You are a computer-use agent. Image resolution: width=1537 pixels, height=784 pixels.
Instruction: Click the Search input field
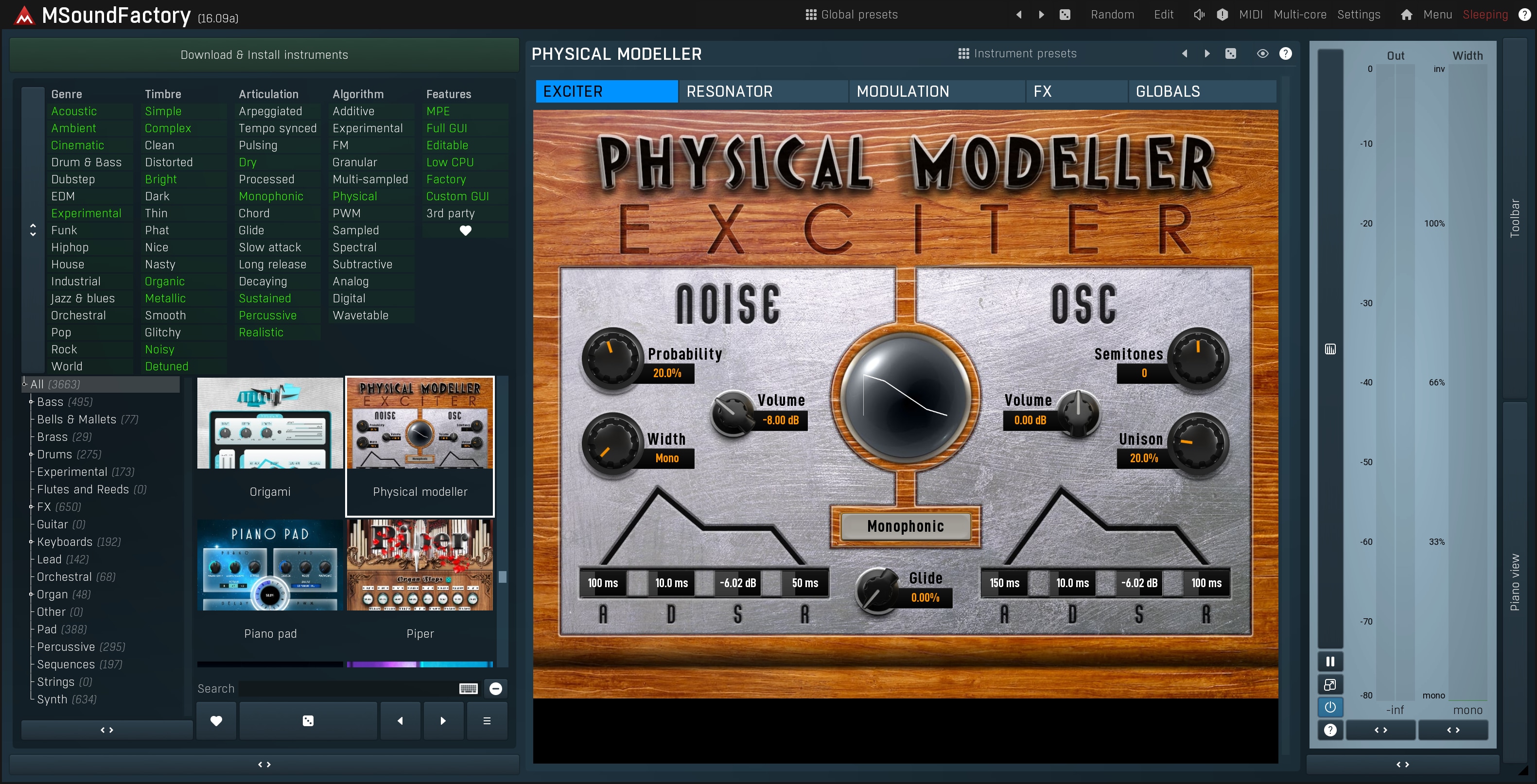point(348,689)
